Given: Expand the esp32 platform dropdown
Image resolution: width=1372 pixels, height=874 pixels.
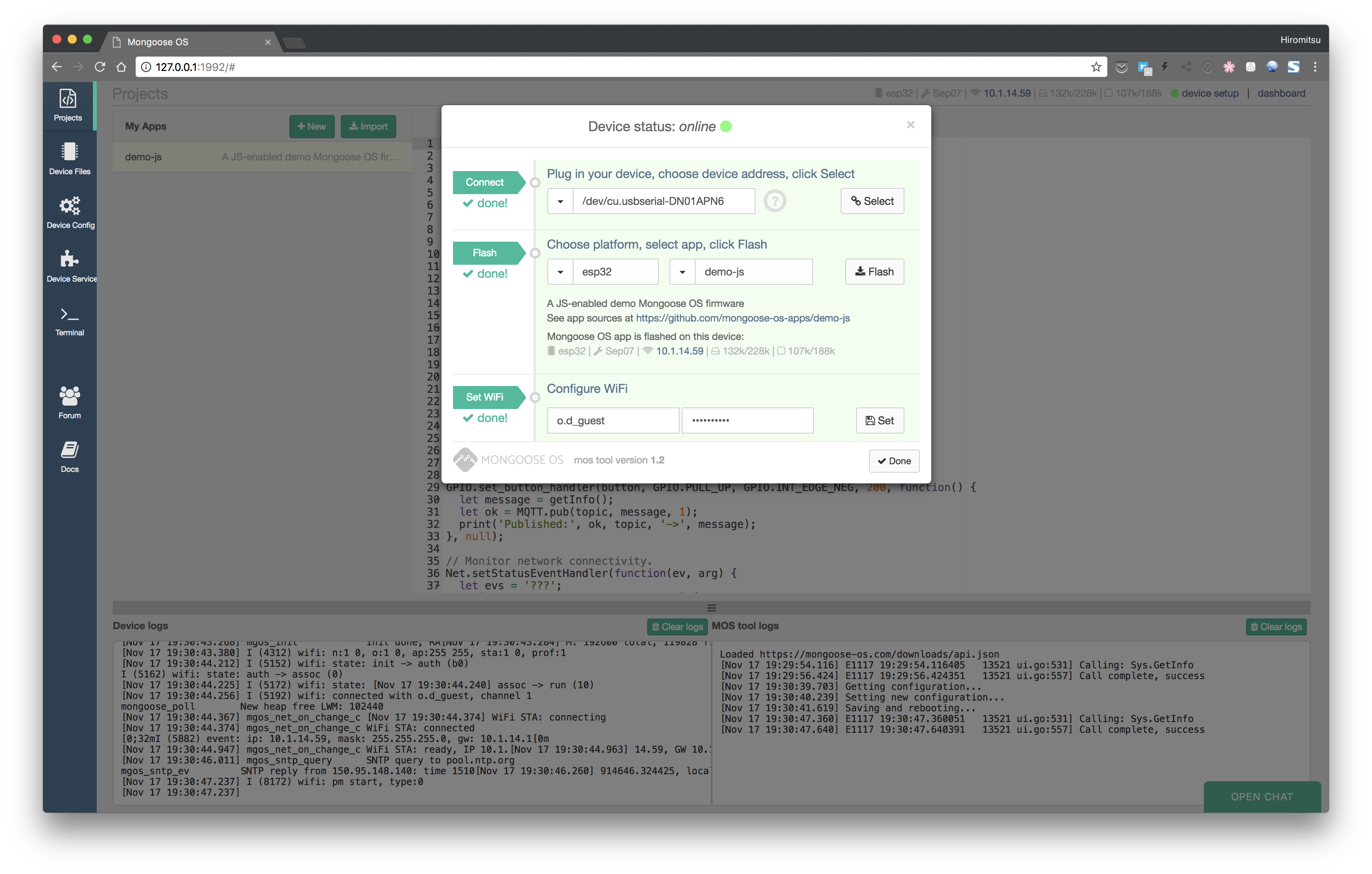Looking at the screenshot, I should [x=560, y=272].
